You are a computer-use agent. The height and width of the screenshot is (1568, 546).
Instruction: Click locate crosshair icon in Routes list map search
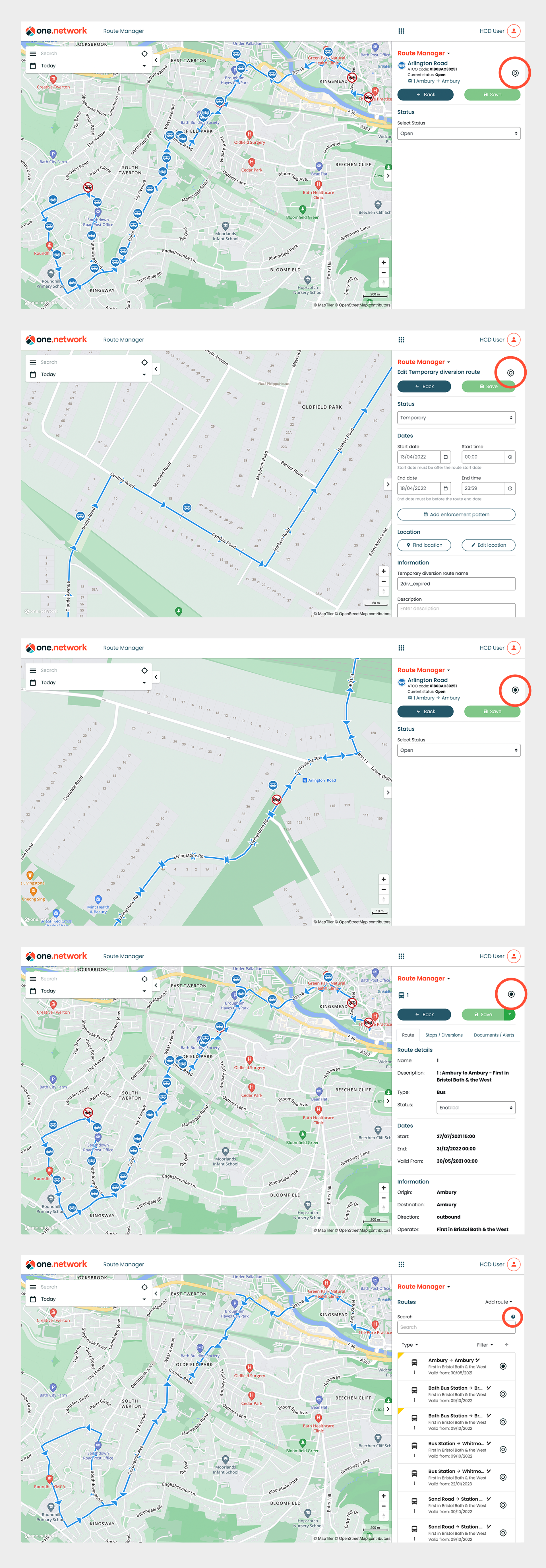coord(144,1287)
